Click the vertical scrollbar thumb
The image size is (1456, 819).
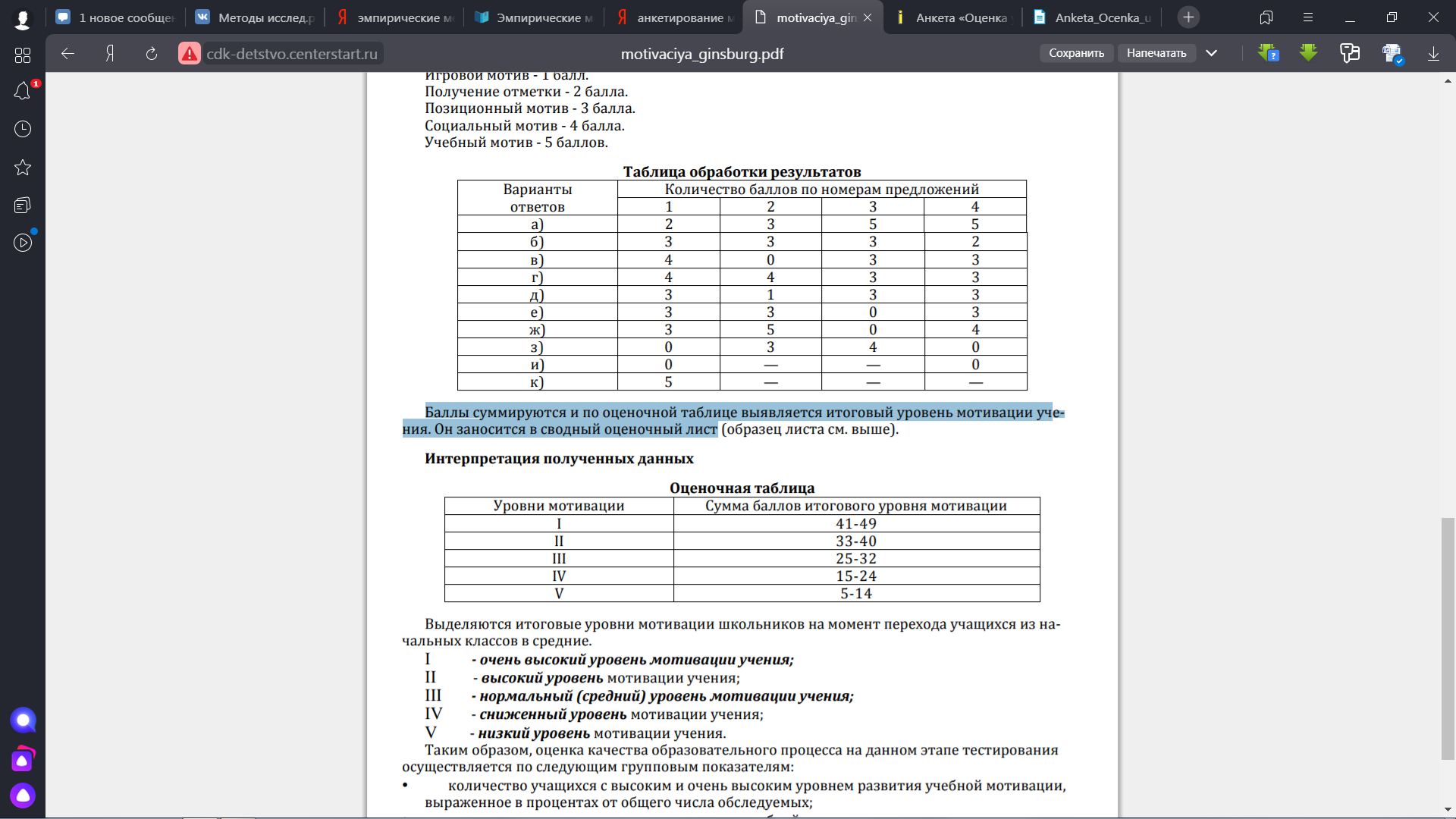point(1448,639)
